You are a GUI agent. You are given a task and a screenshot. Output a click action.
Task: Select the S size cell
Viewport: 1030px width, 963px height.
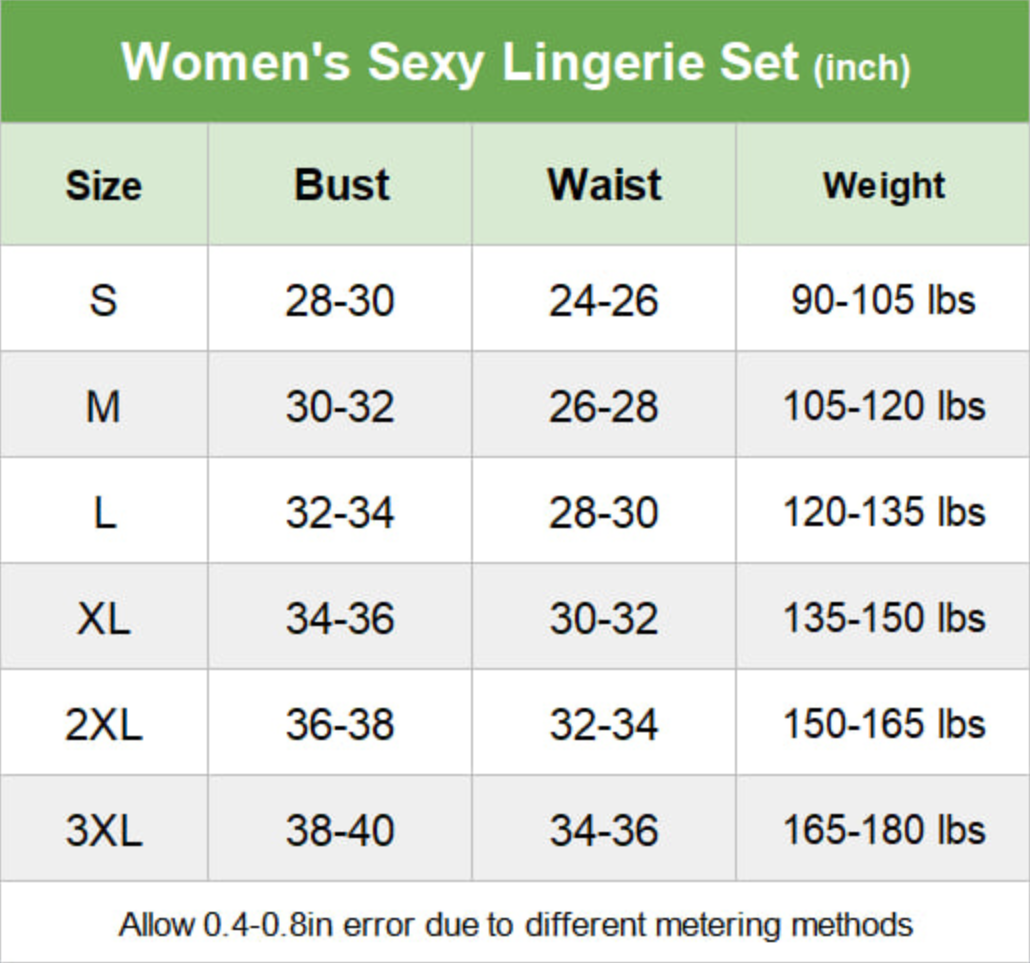(x=104, y=299)
